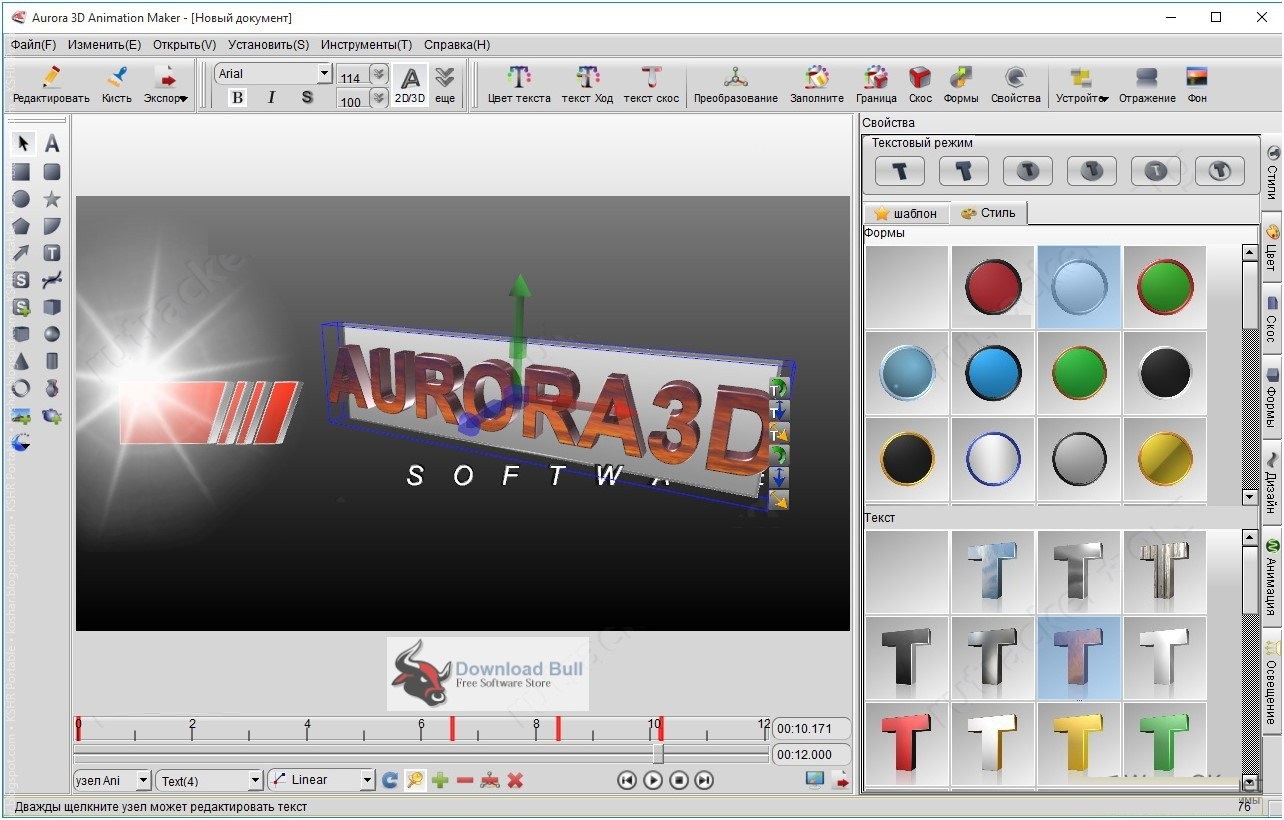
Task: Select the gold T text style swatch
Action: click(1079, 742)
